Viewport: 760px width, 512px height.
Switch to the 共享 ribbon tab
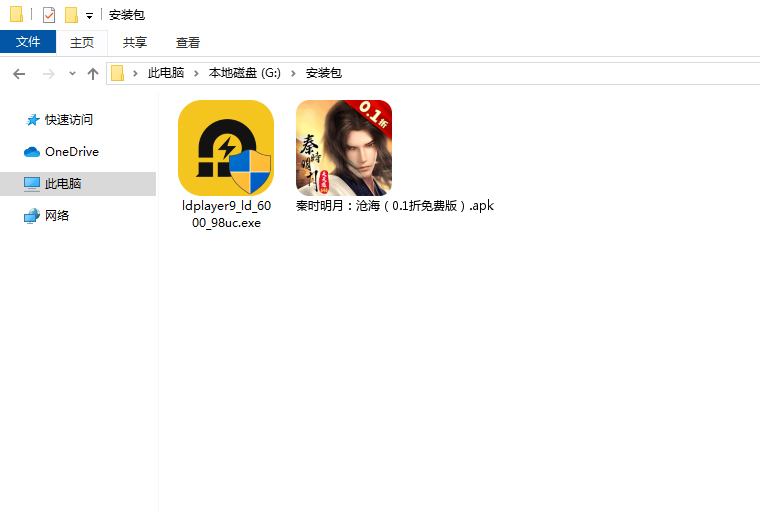point(135,42)
